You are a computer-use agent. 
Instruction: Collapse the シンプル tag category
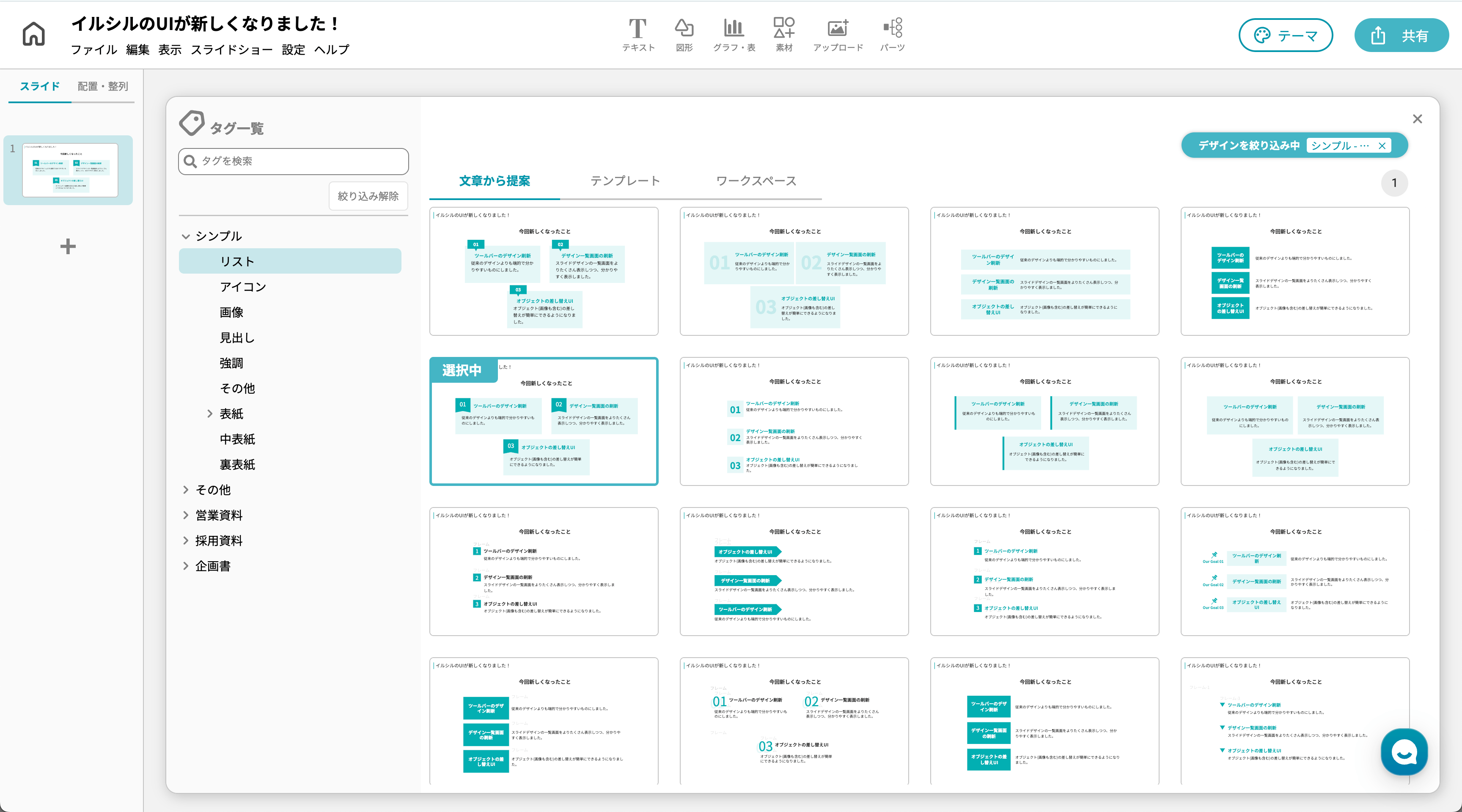[186, 236]
